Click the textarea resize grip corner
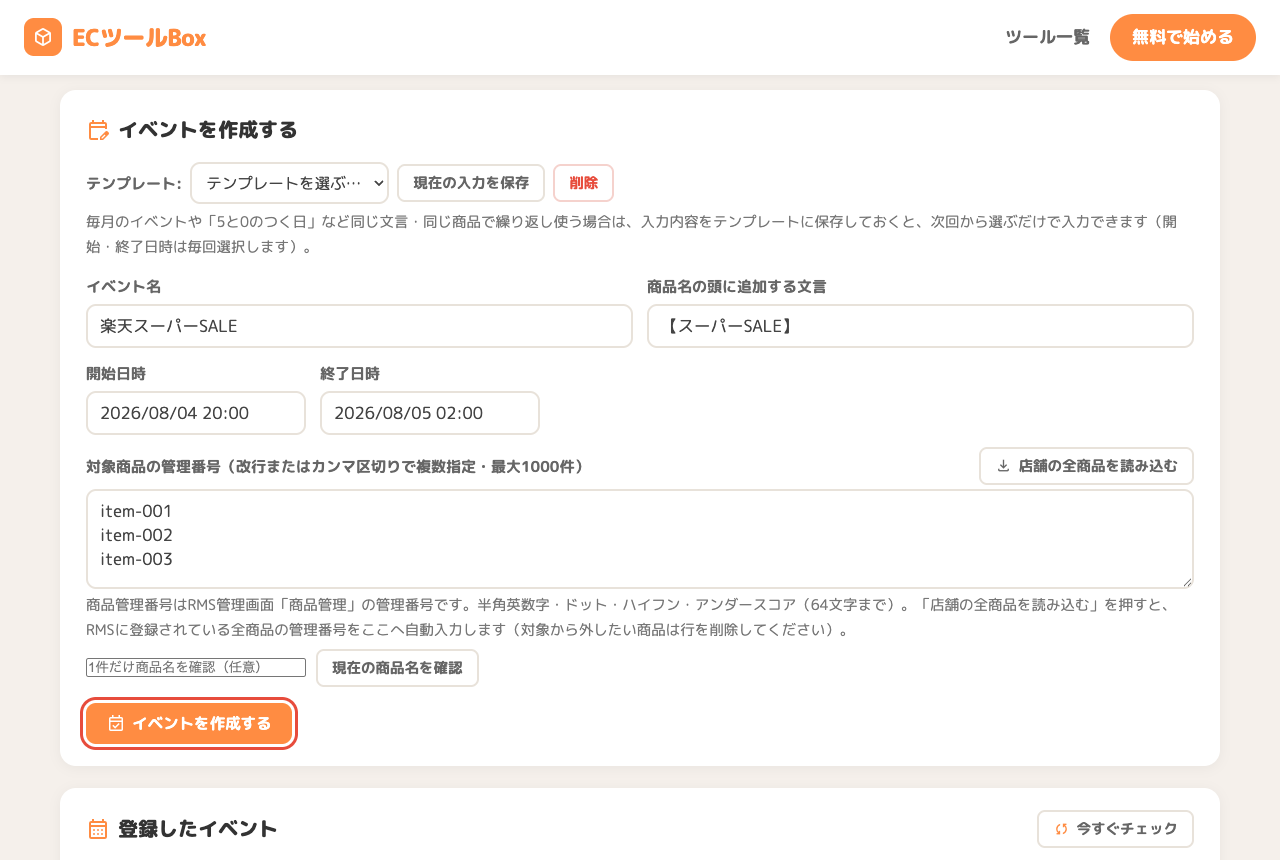 coord(1186,581)
